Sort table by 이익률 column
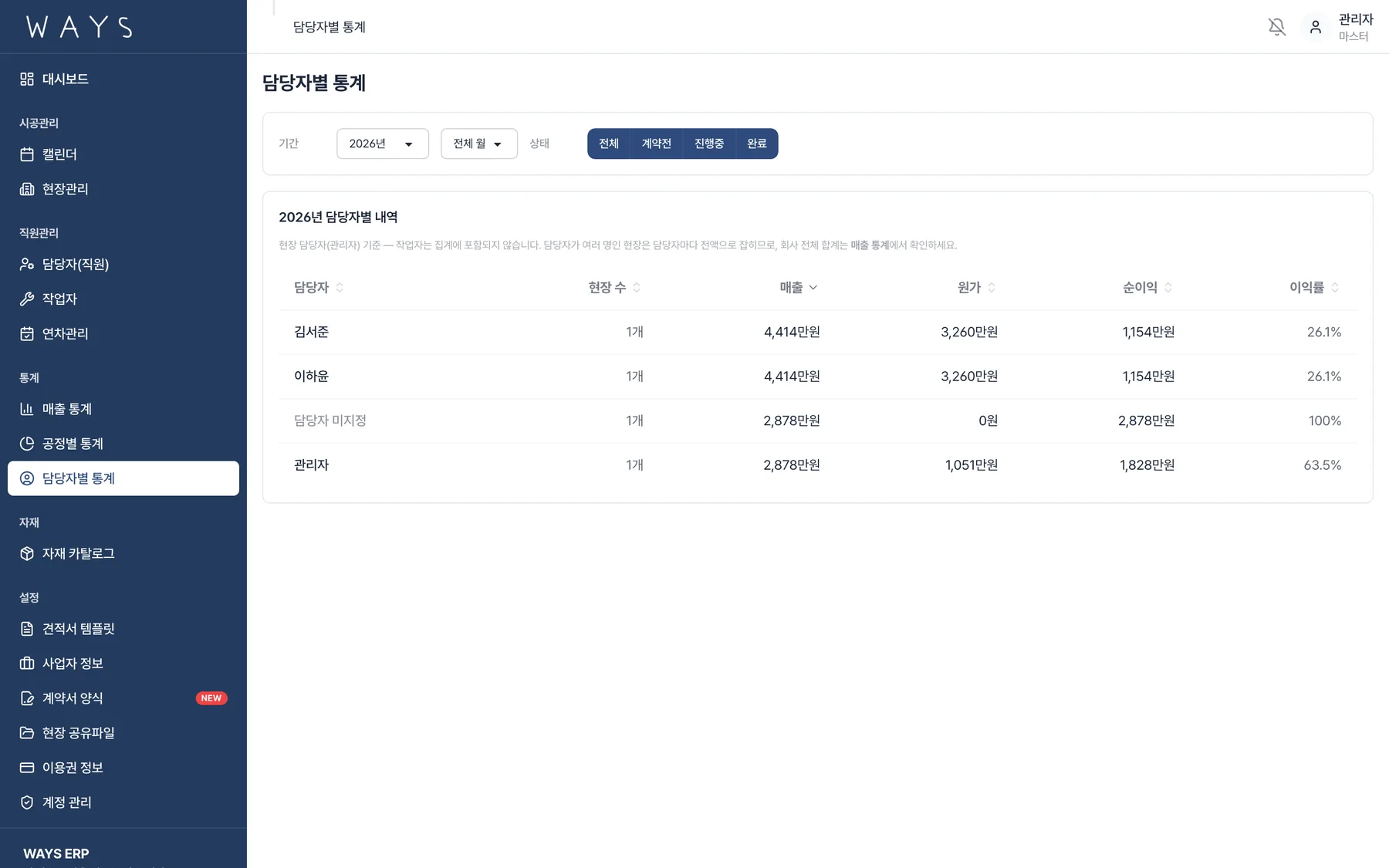This screenshot has height=868, width=1389. click(1314, 287)
